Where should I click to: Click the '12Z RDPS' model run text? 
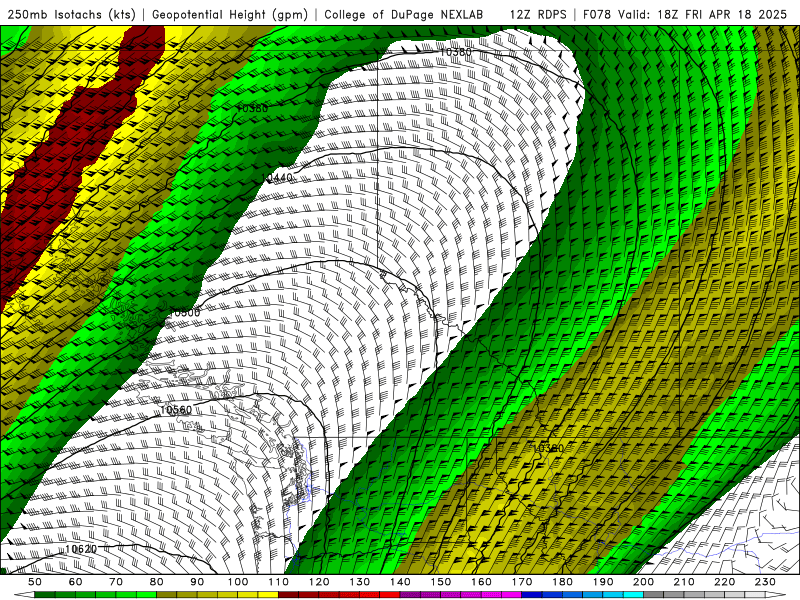click(538, 15)
